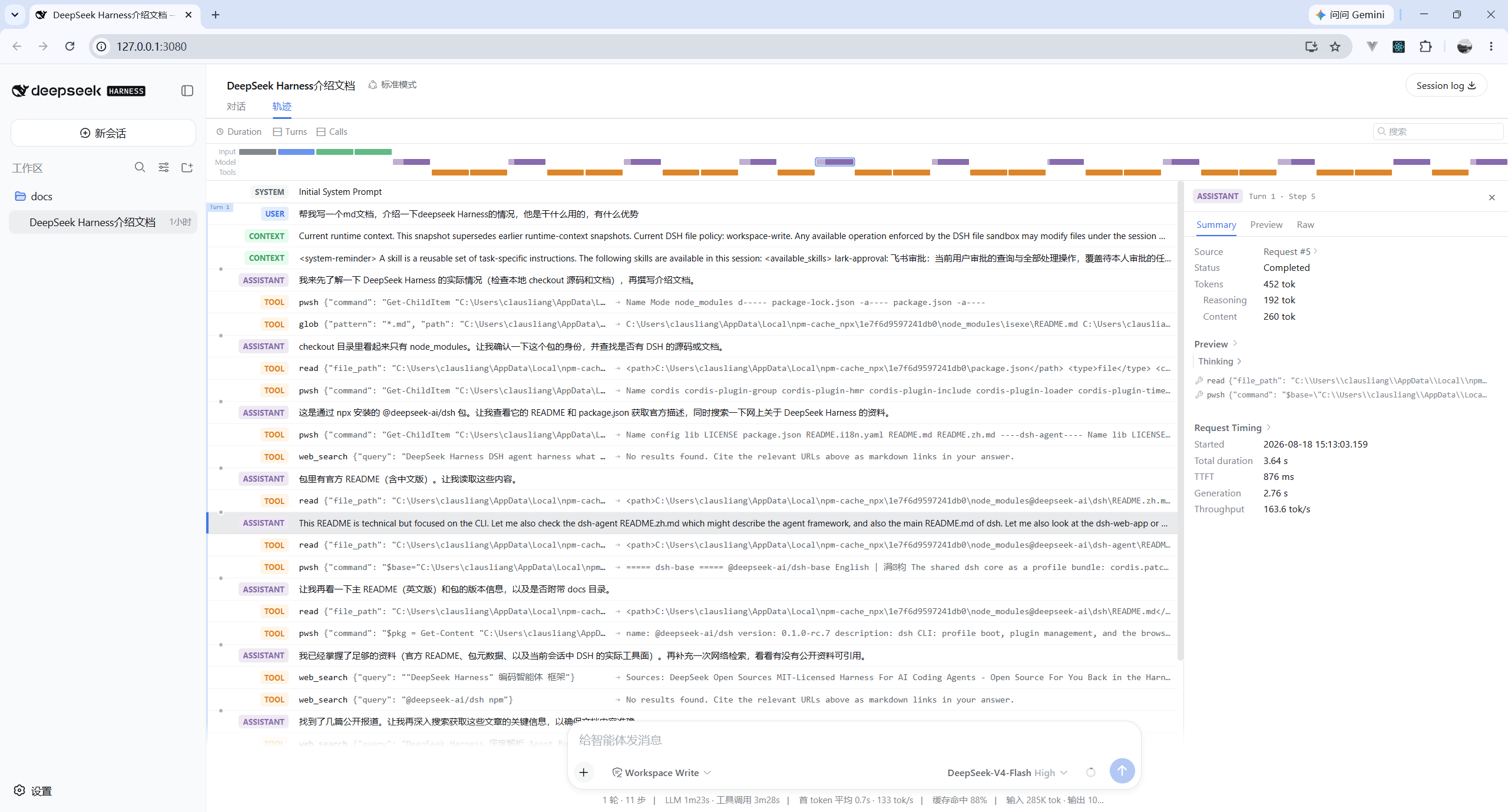The width and height of the screenshot is (1508, 812).
Task: Click the back navigation arrow
Action: [x=17, y=47]
